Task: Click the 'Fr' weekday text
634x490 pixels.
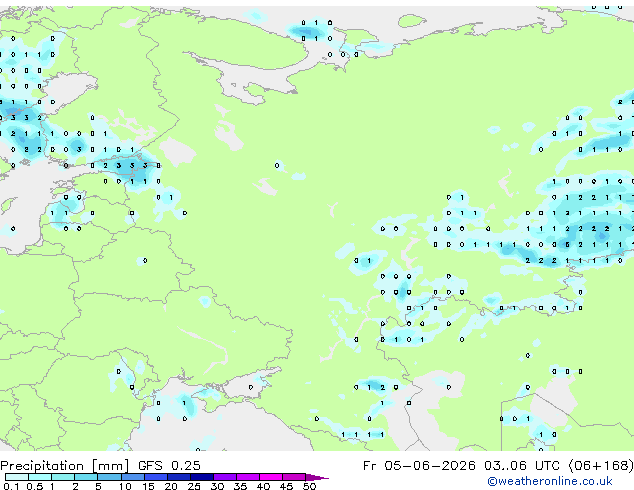Action: (369, 466)
